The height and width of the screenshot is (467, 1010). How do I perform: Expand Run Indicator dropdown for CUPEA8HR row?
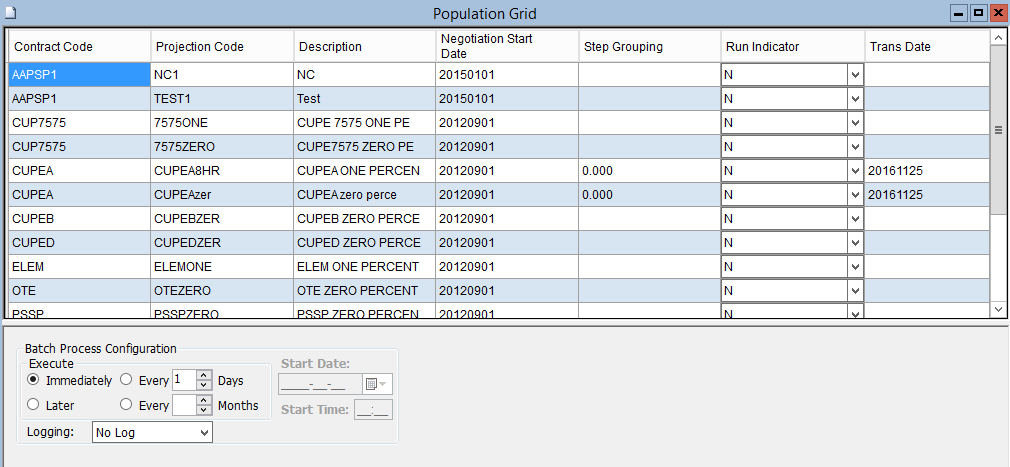pos(854,171)
